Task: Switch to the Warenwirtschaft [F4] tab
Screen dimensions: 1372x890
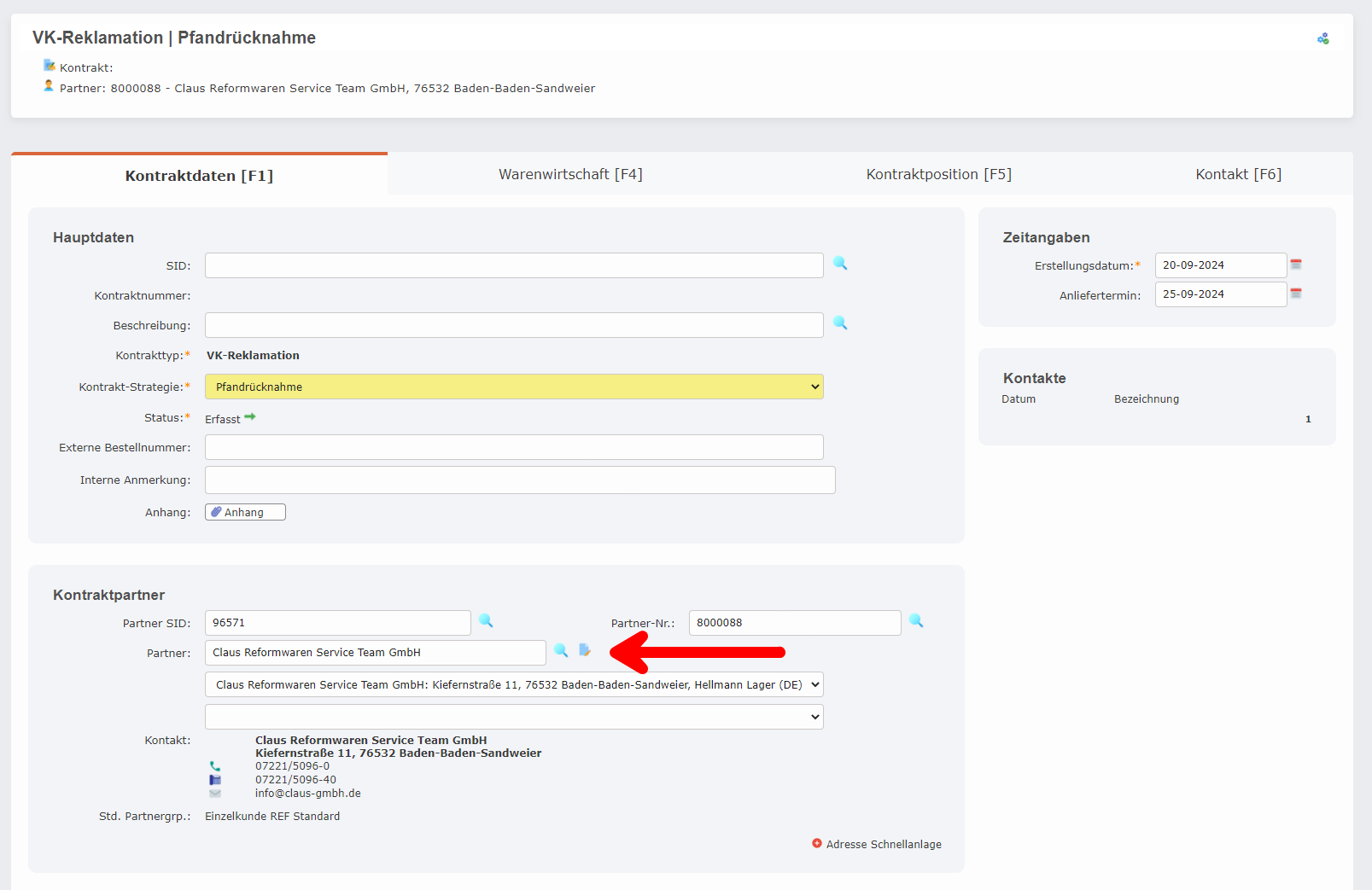Action: coord(570,173)
